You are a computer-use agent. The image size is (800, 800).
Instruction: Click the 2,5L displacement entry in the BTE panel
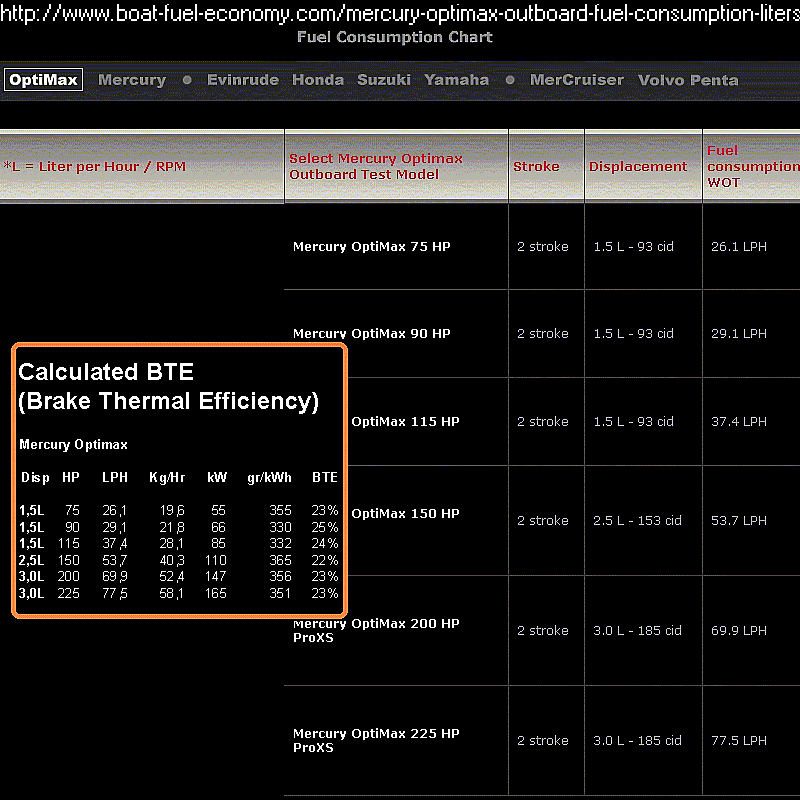click(x=32, y=560)
